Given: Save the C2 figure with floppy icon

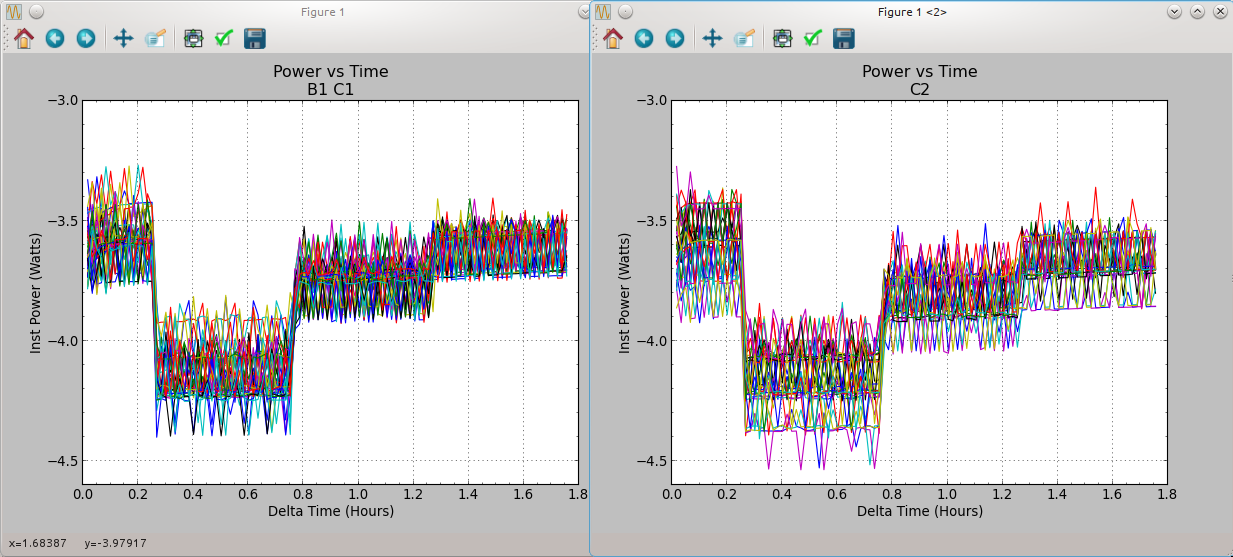Looking at the screenshot, I should click(844, 39).
